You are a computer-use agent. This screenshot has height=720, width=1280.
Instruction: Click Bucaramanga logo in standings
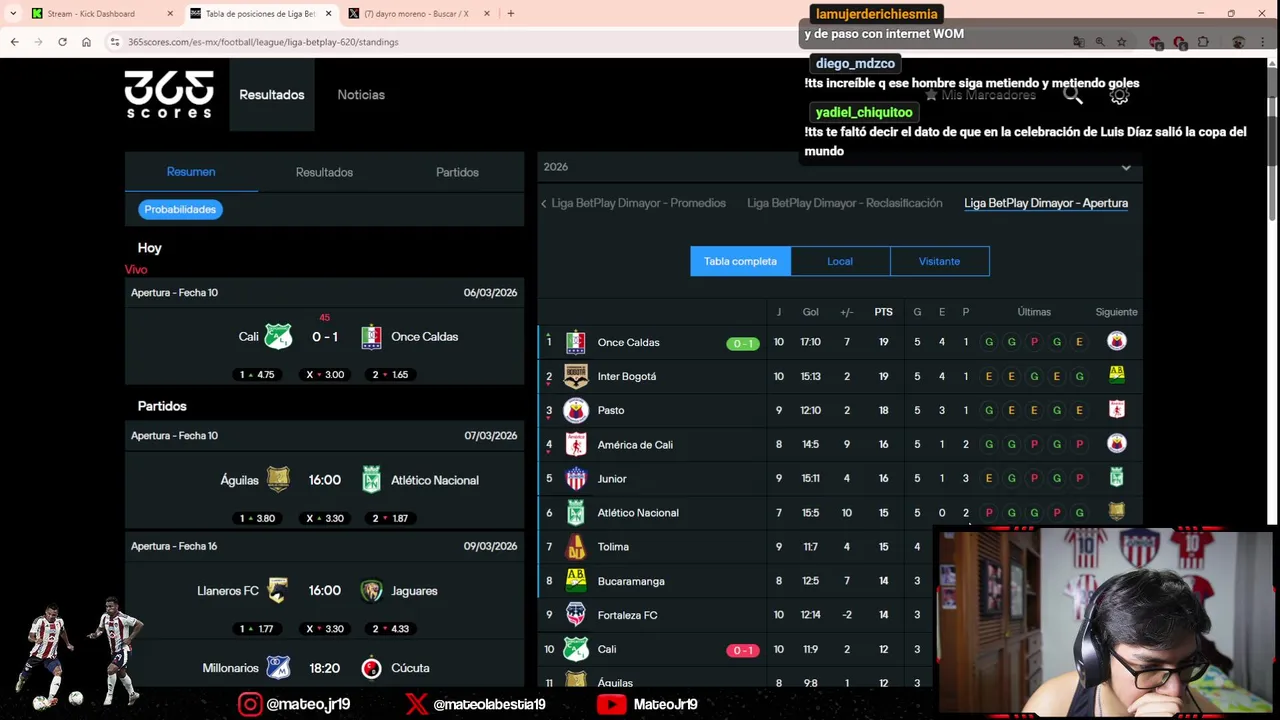tap(576, 581)
